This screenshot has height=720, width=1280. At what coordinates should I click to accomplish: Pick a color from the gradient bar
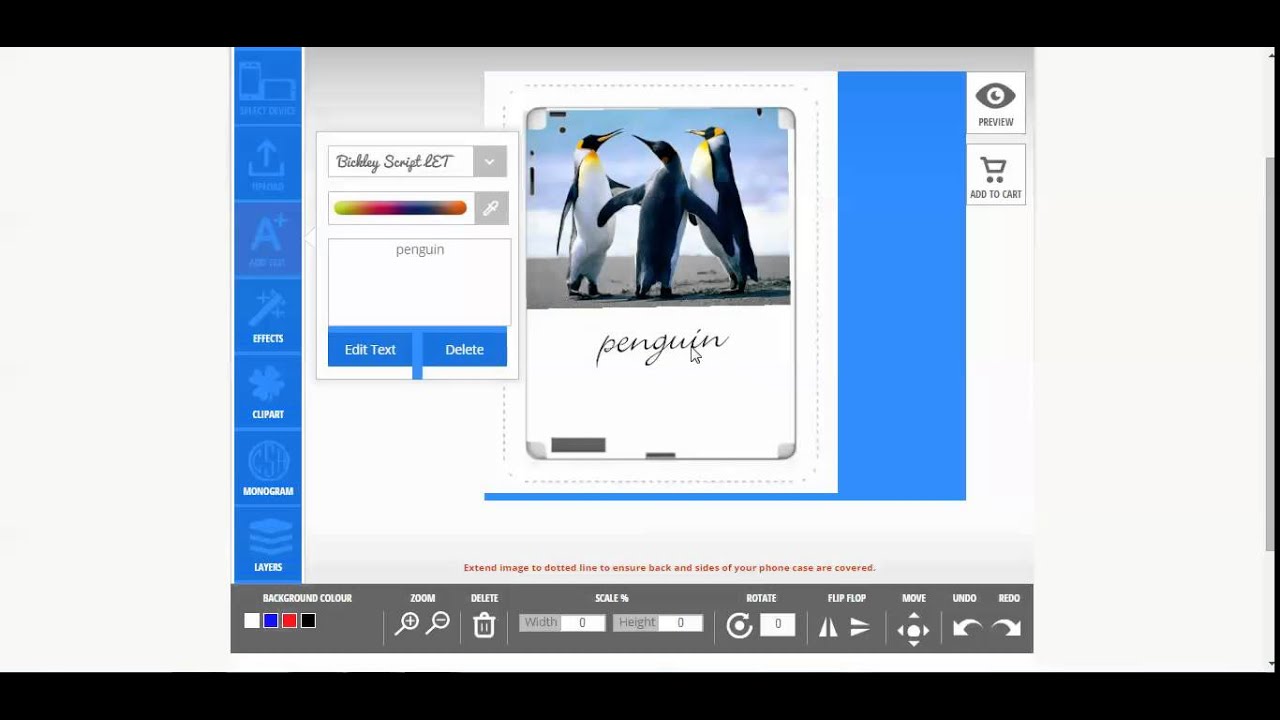coord(400,208)
